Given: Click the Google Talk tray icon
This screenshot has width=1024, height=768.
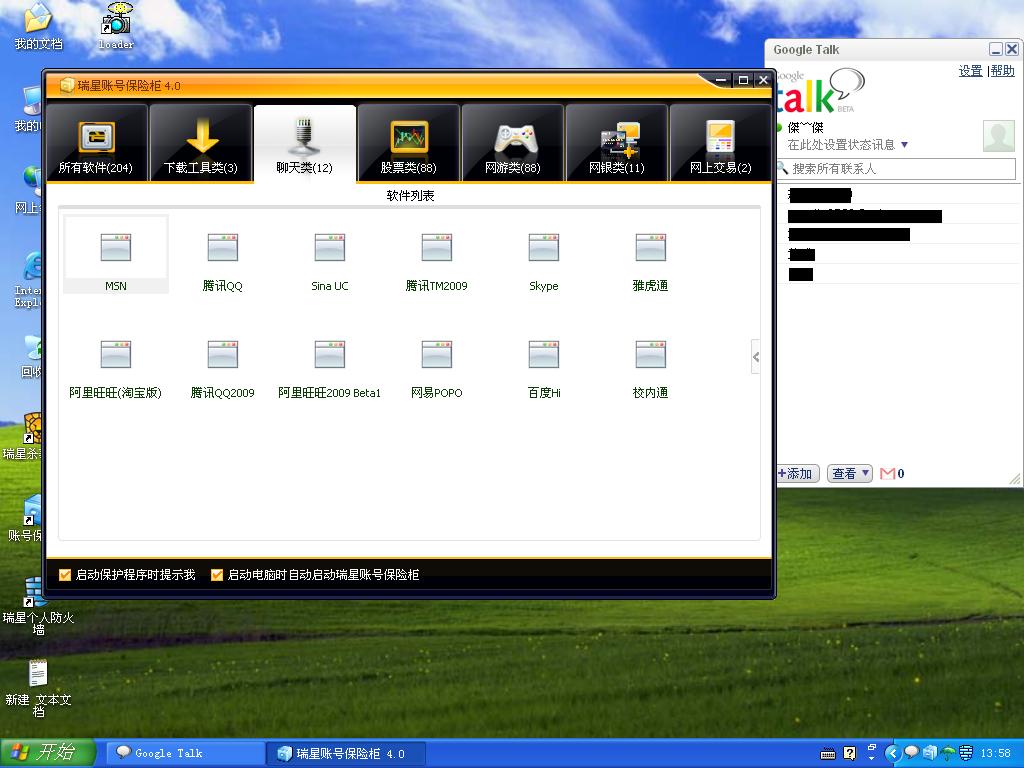Looking at the screenshot, I should (x=912, y=753).
